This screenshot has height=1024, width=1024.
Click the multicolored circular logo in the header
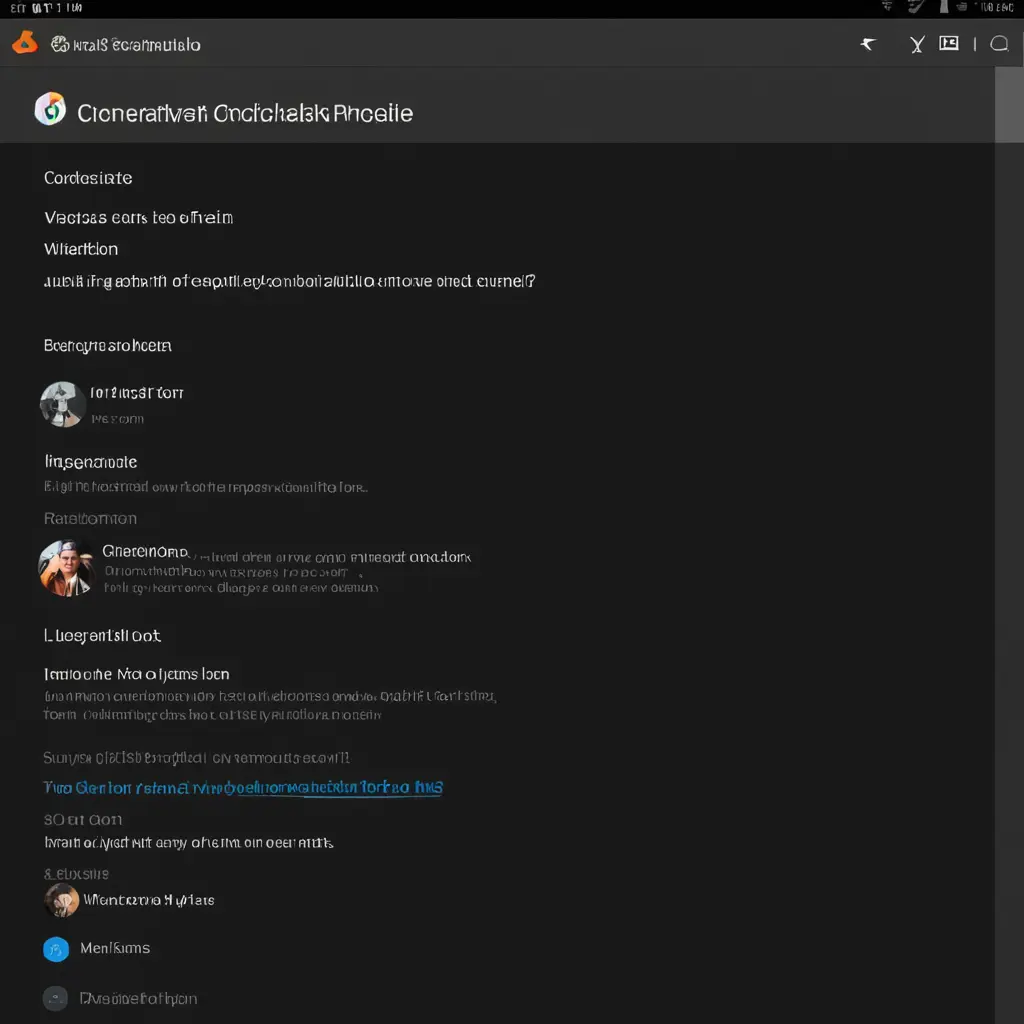click(50, 109)
